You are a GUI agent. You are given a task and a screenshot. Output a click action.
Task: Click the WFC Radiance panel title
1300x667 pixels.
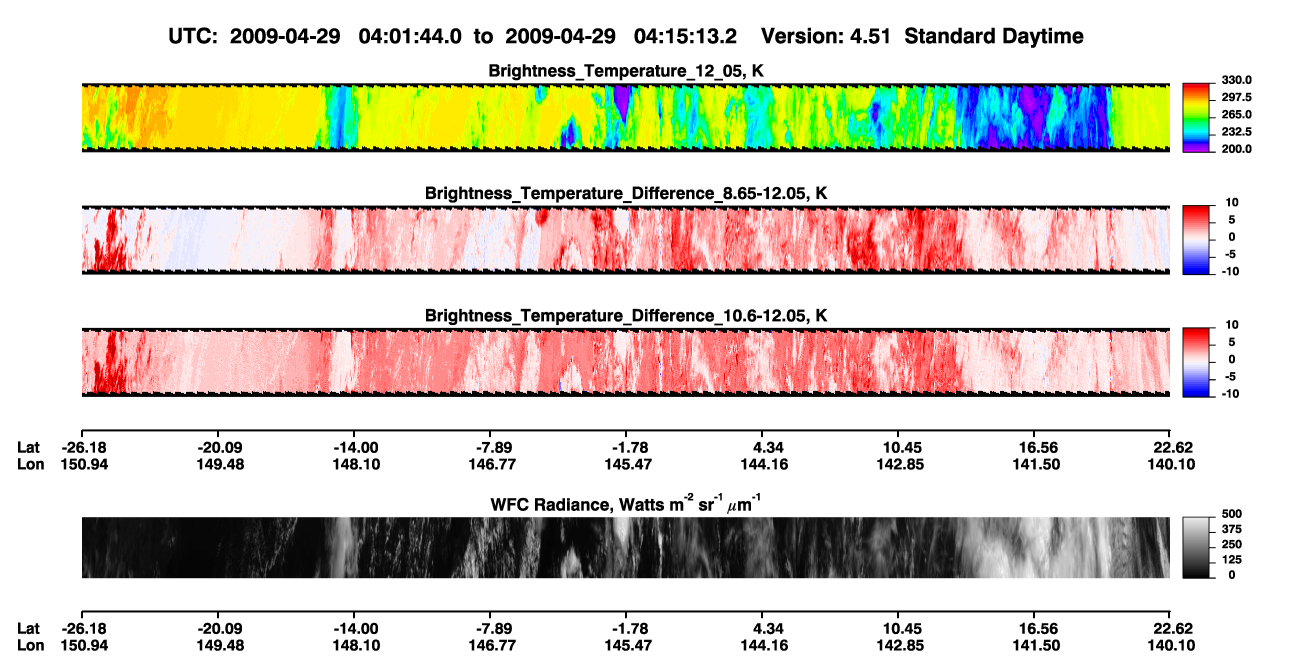626,503
